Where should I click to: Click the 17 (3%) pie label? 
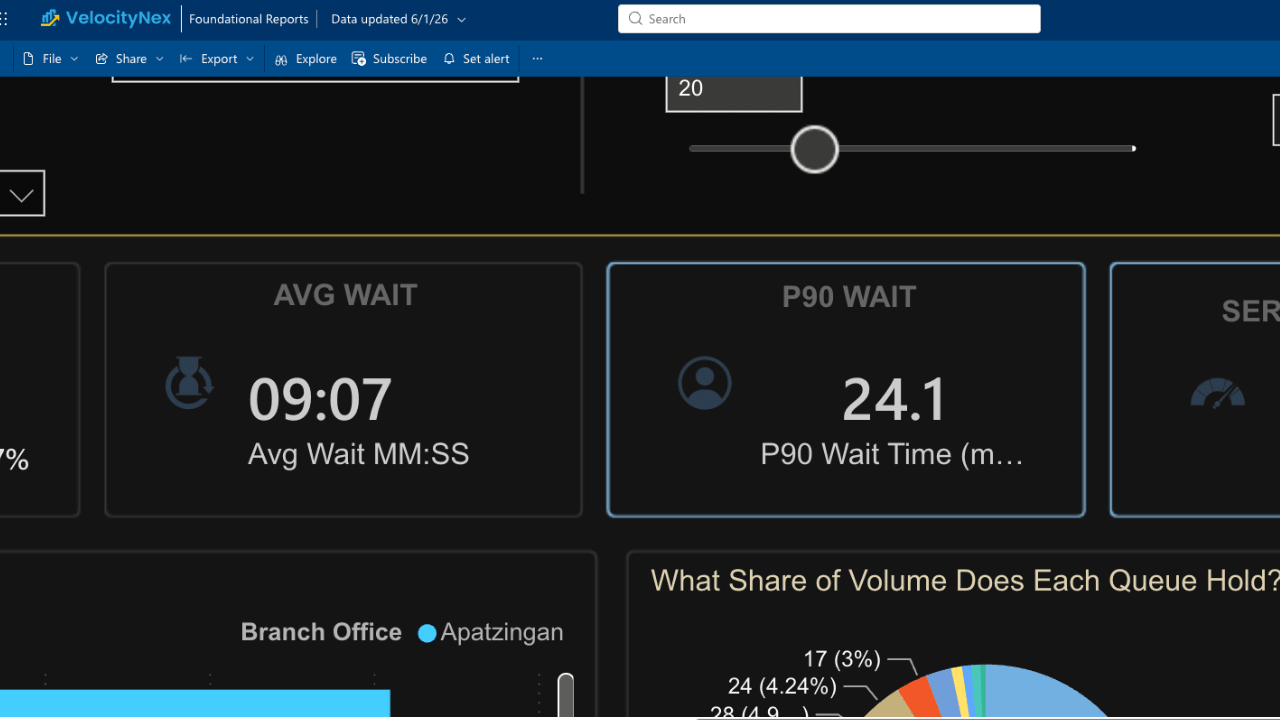point(842,660)
